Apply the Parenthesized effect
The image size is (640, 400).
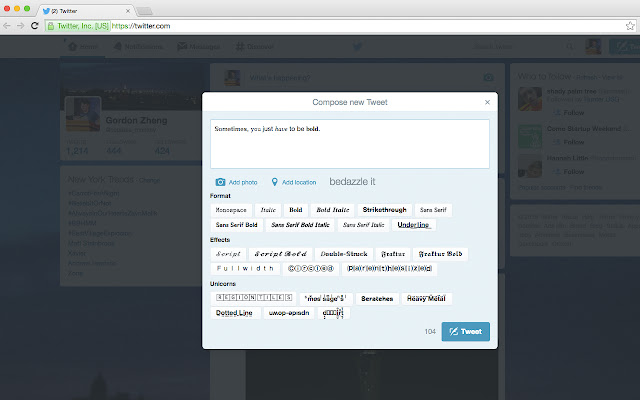pyautogui.click(x=389, y=269)
